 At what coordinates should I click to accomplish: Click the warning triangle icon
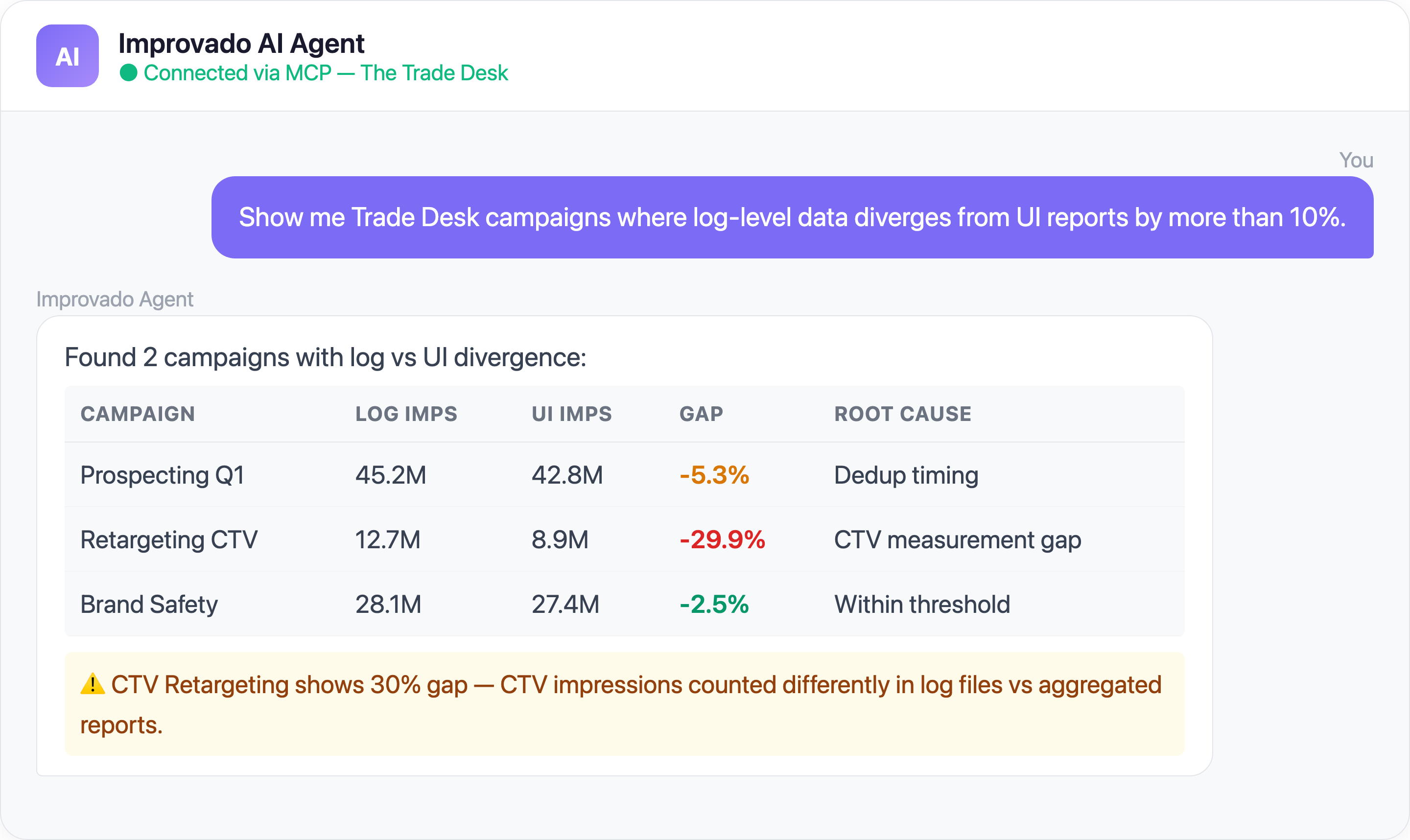[x=92, y=684]
